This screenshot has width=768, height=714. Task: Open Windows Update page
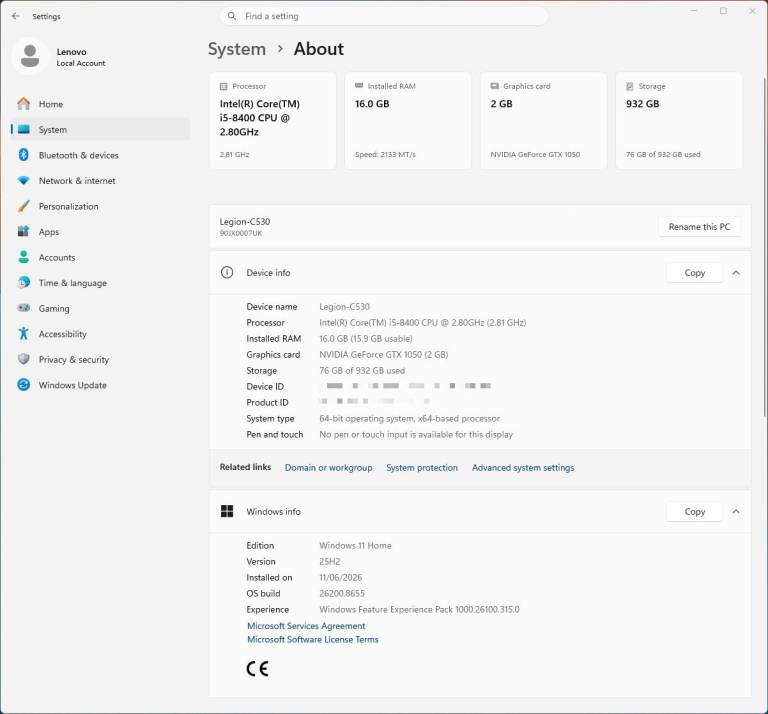100,385
